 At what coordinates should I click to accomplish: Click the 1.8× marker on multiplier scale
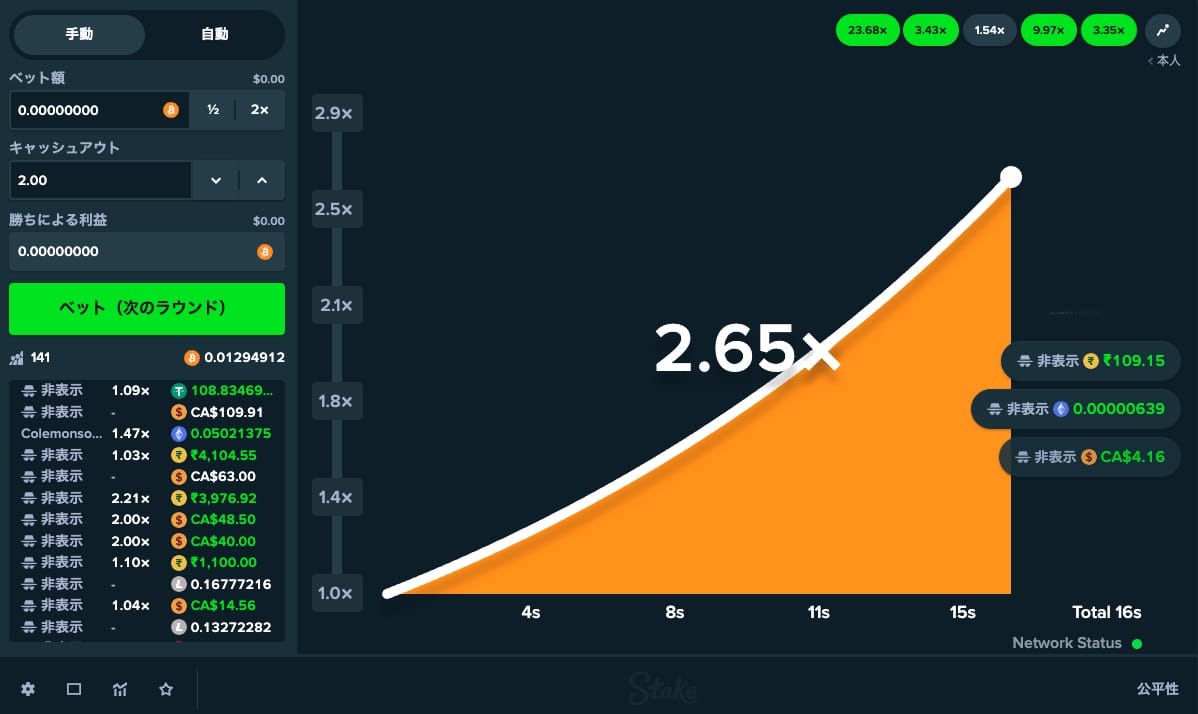337,402
